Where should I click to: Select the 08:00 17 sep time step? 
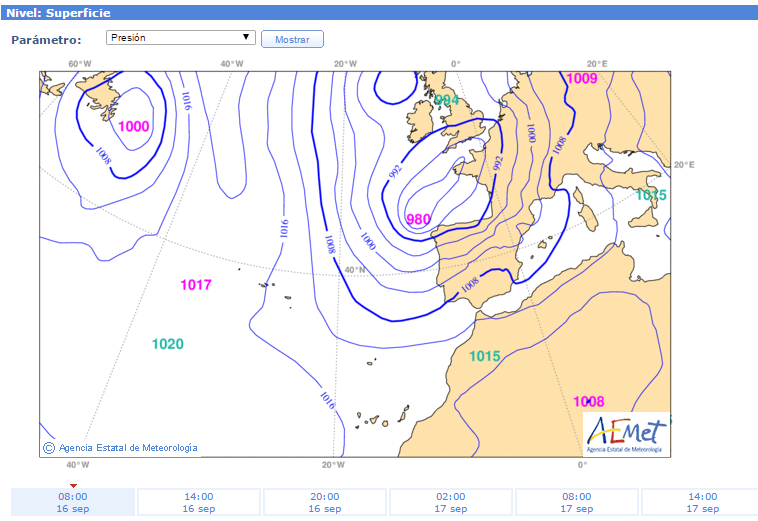point(576,502)
